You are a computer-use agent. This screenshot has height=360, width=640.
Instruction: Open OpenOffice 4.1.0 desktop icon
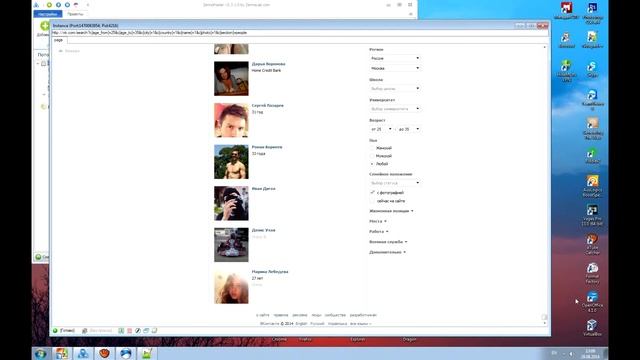[592, 302]
